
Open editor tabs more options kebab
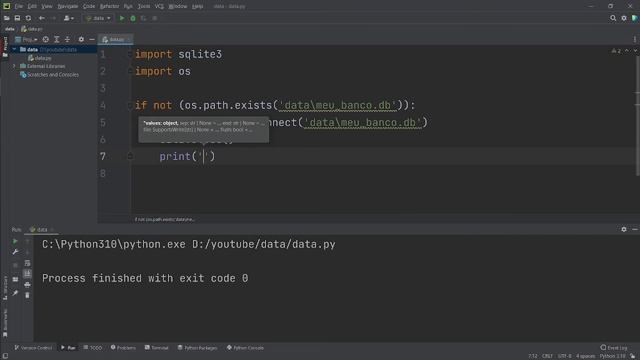[x=635, y=39]
